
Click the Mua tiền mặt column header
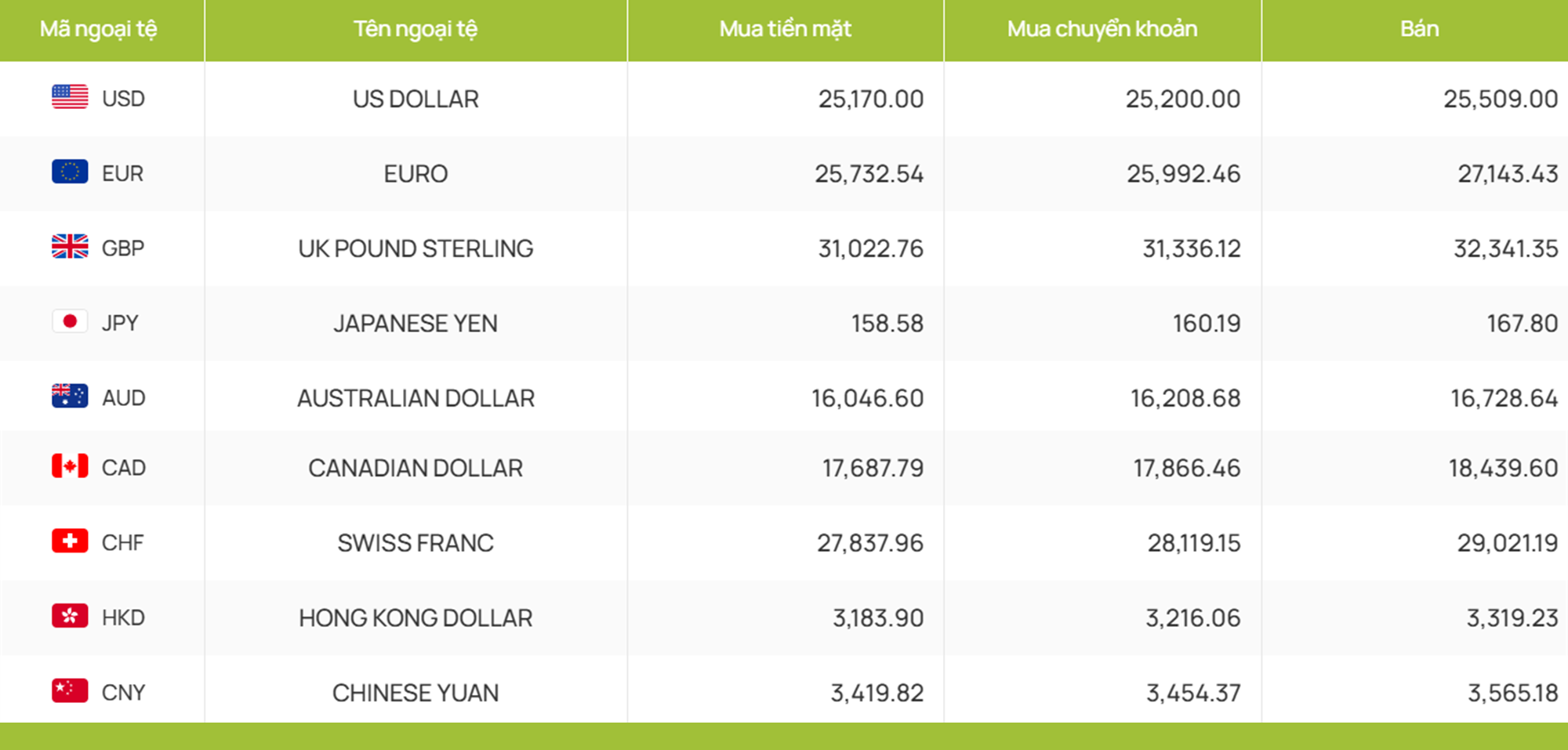click(786, 30)
